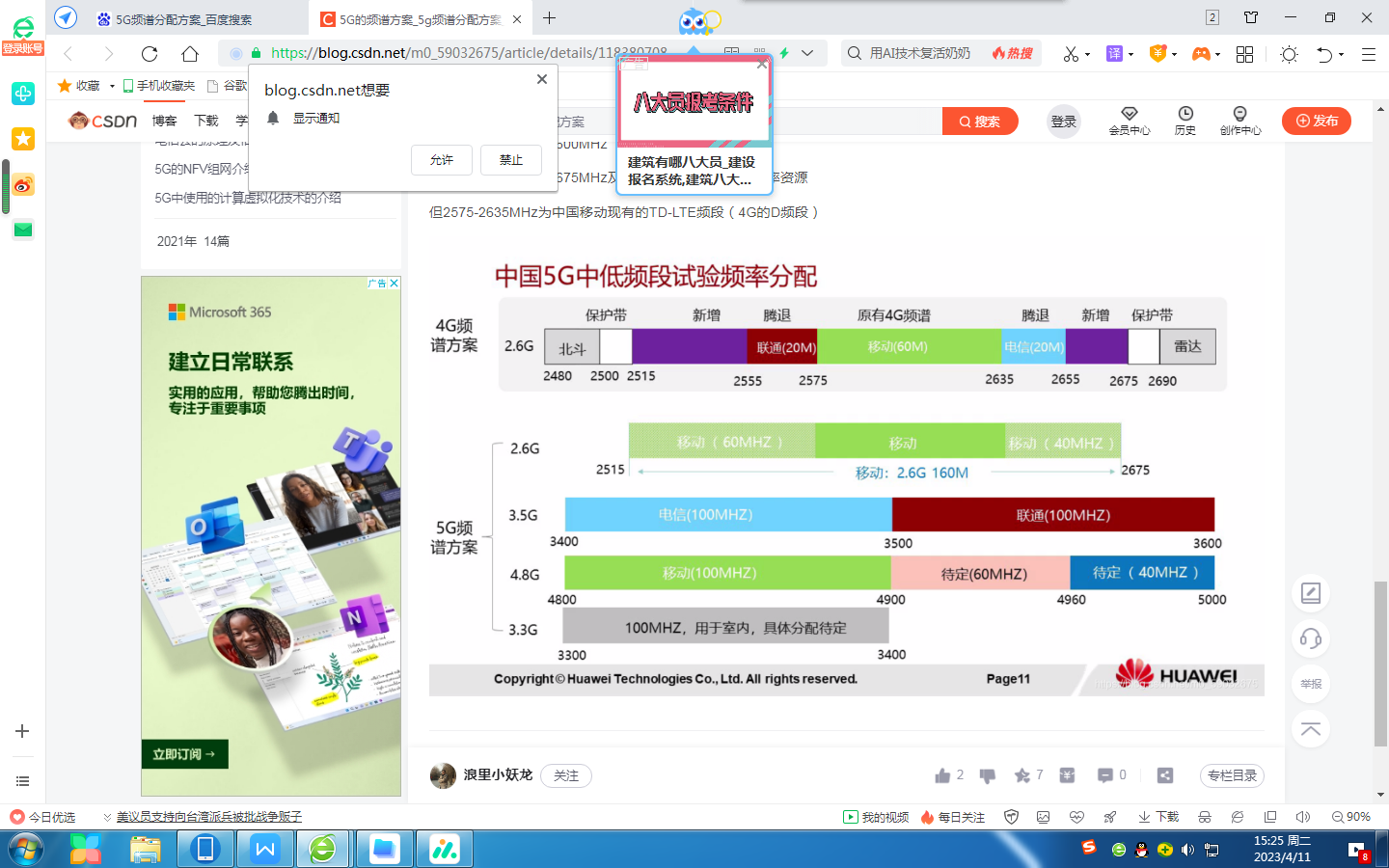Click the plus add icon in left sidebar
1389x868 pixels.
coord(22,731)
